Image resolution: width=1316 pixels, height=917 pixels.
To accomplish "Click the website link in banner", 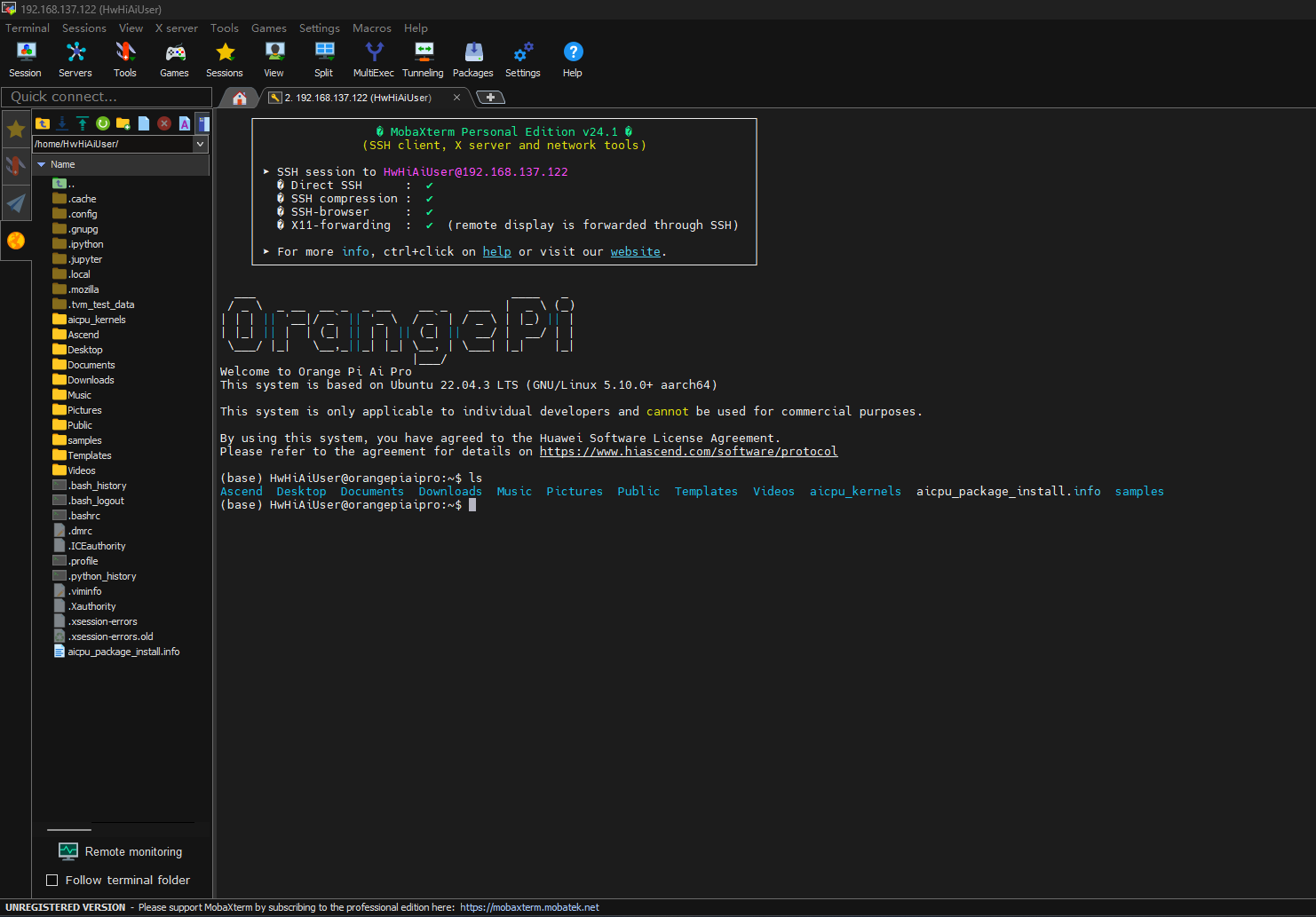I will coord(635,252).
